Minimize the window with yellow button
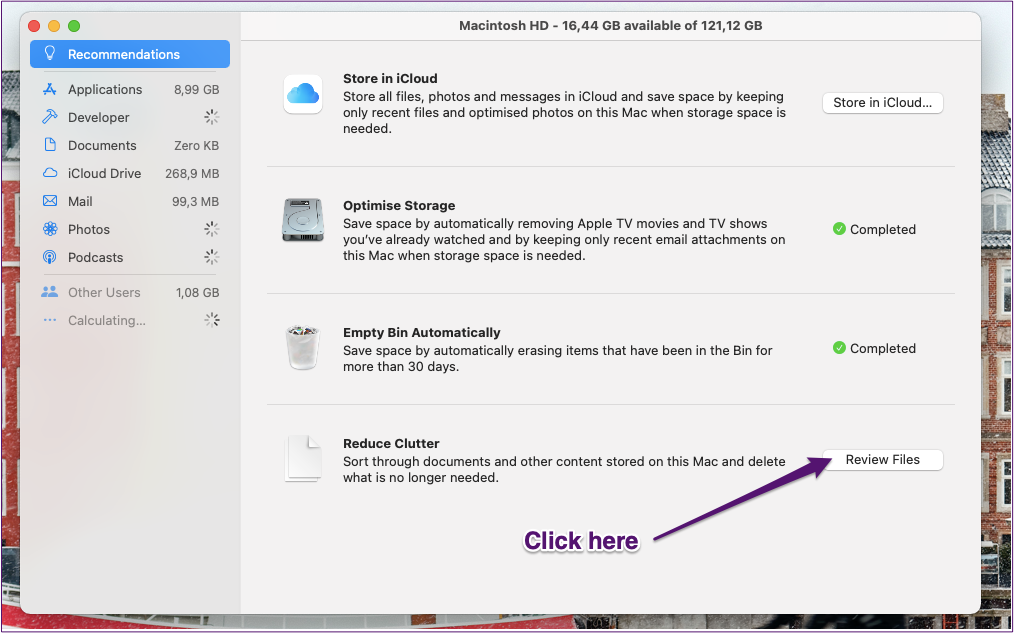The width and height of the screenshot is (1014, 633). 54,26
